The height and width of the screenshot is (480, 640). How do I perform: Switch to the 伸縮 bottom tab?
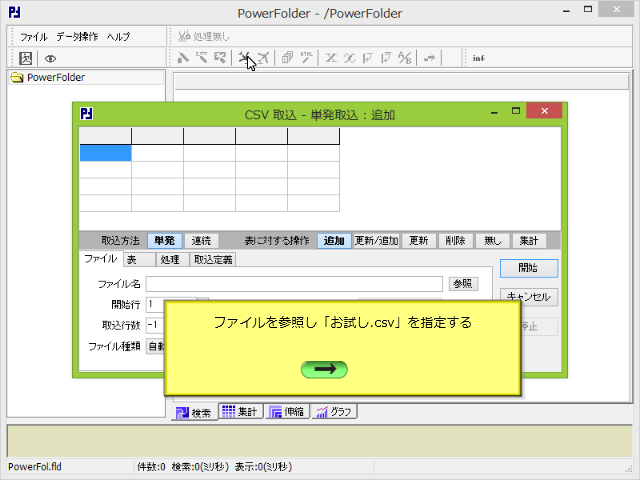[x=287, y=411]
